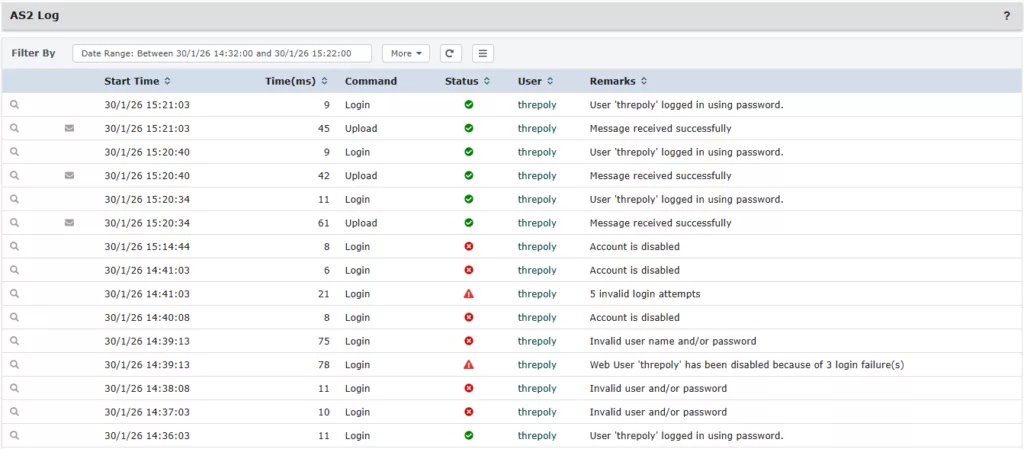Screen dimensions: 1024x449
Task: Open magnifier on Invalid user name and/or password row
Action: [14, 341]
